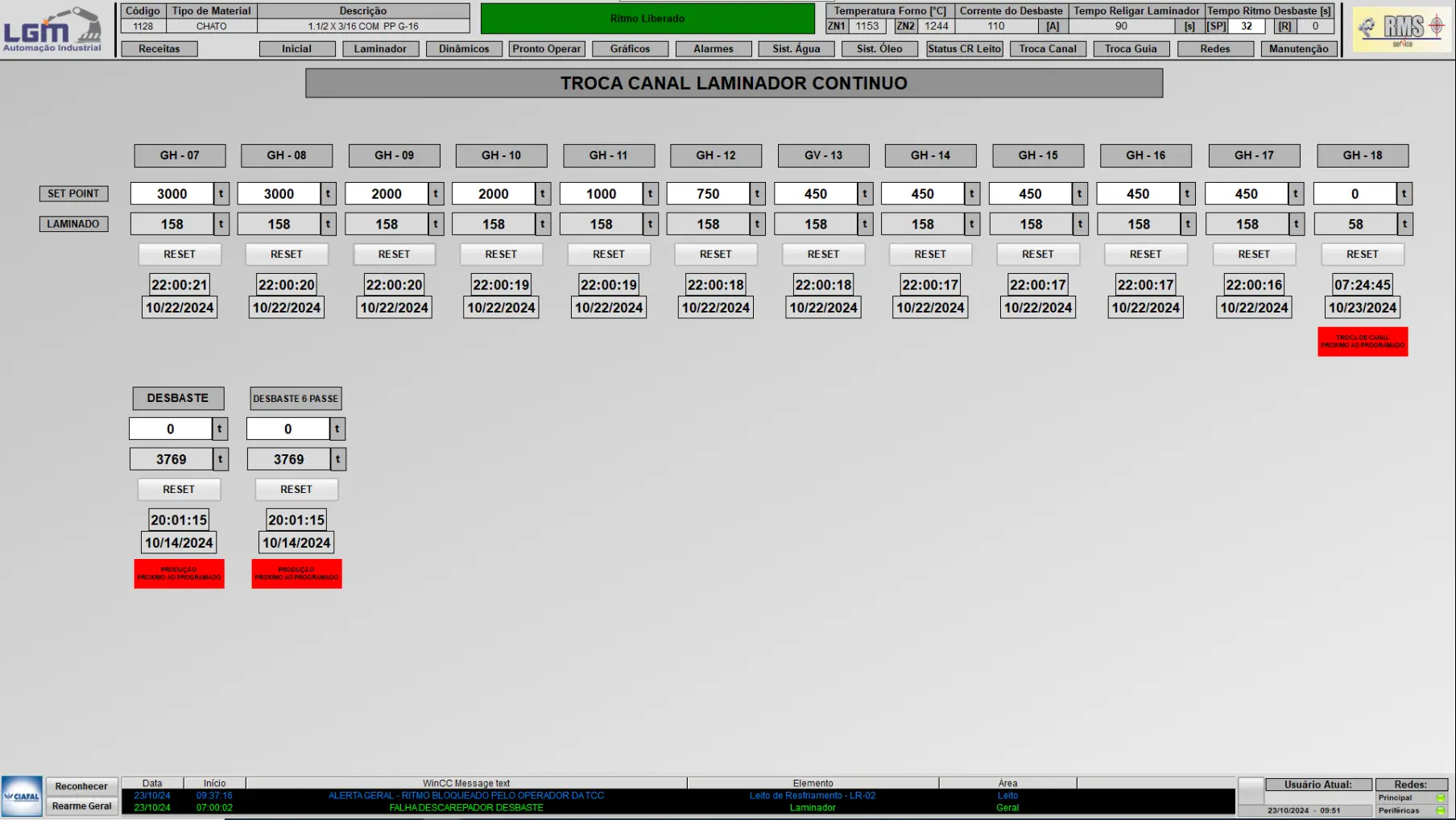Go to the Troca Guia screen
Screen dimensions: 1456x820
[x=1130, y=49]
